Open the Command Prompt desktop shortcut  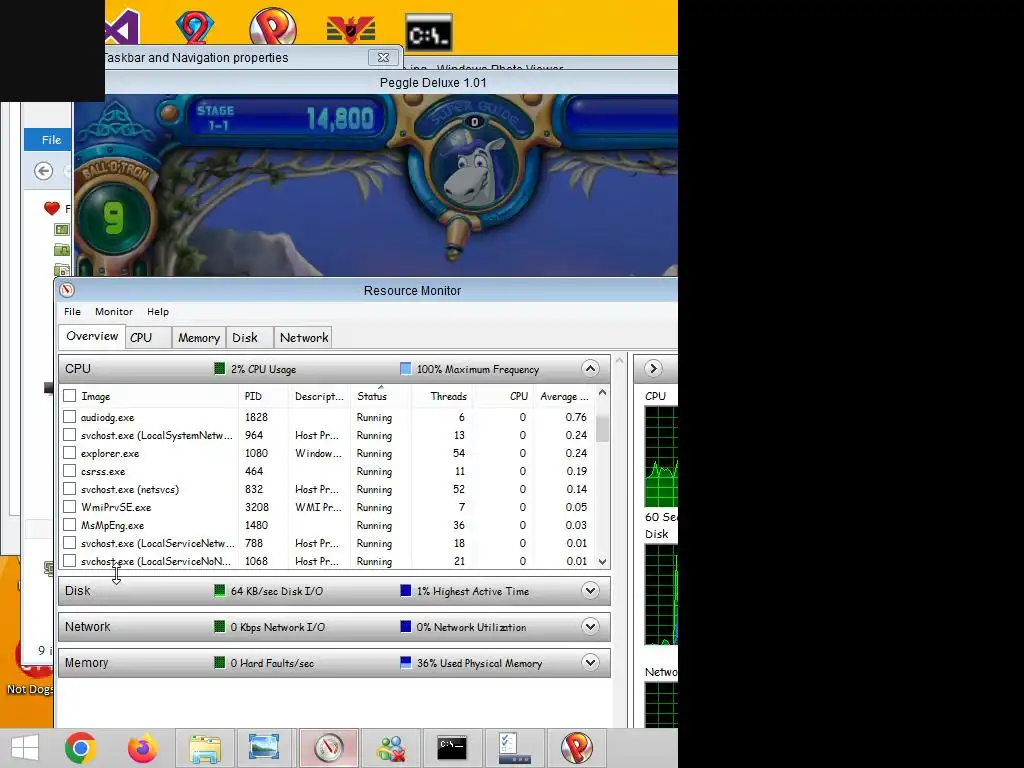pos(428,33)
